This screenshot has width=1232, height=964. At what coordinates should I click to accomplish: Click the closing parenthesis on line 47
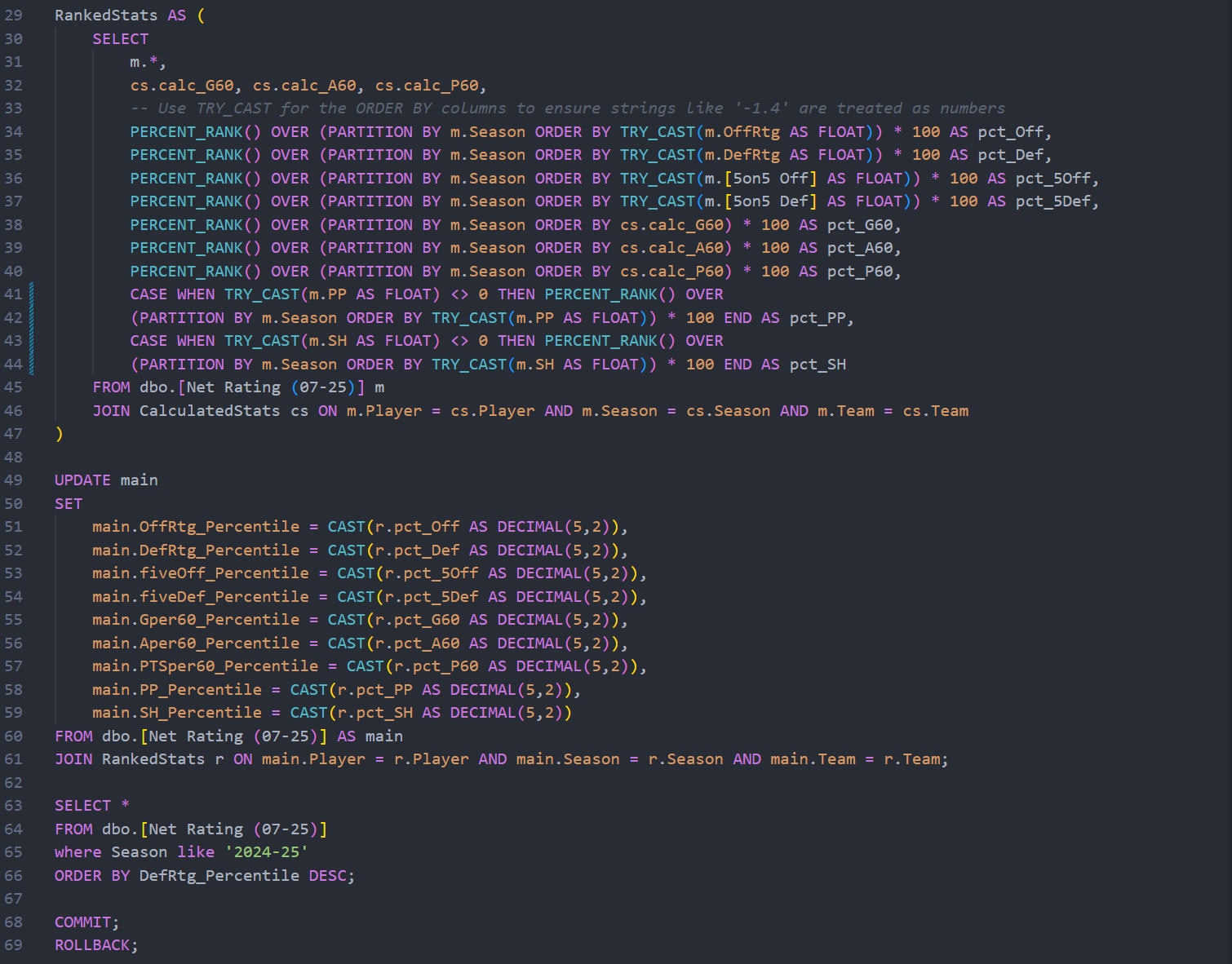(x=59, y=434)
